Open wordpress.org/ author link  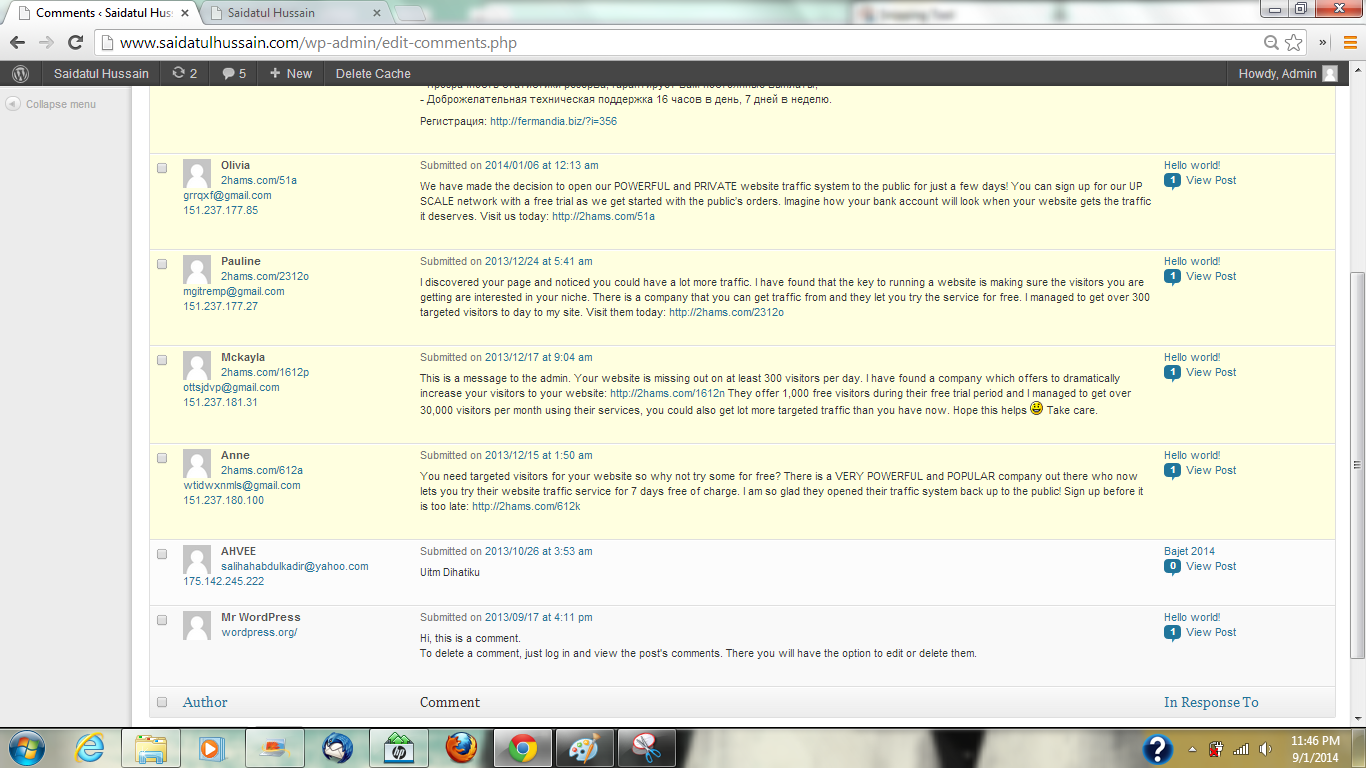(259, 632)
